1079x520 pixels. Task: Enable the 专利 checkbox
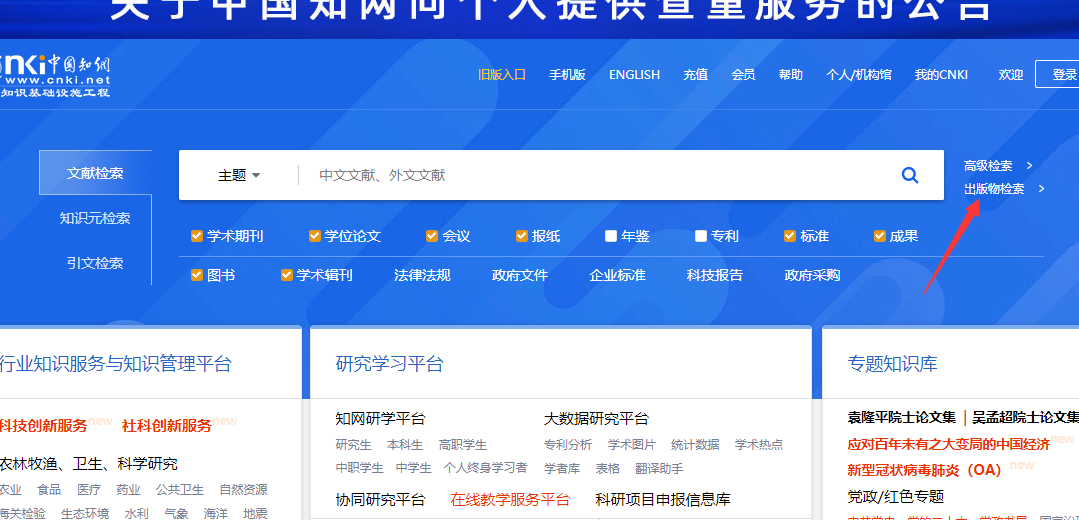point(701,237)
